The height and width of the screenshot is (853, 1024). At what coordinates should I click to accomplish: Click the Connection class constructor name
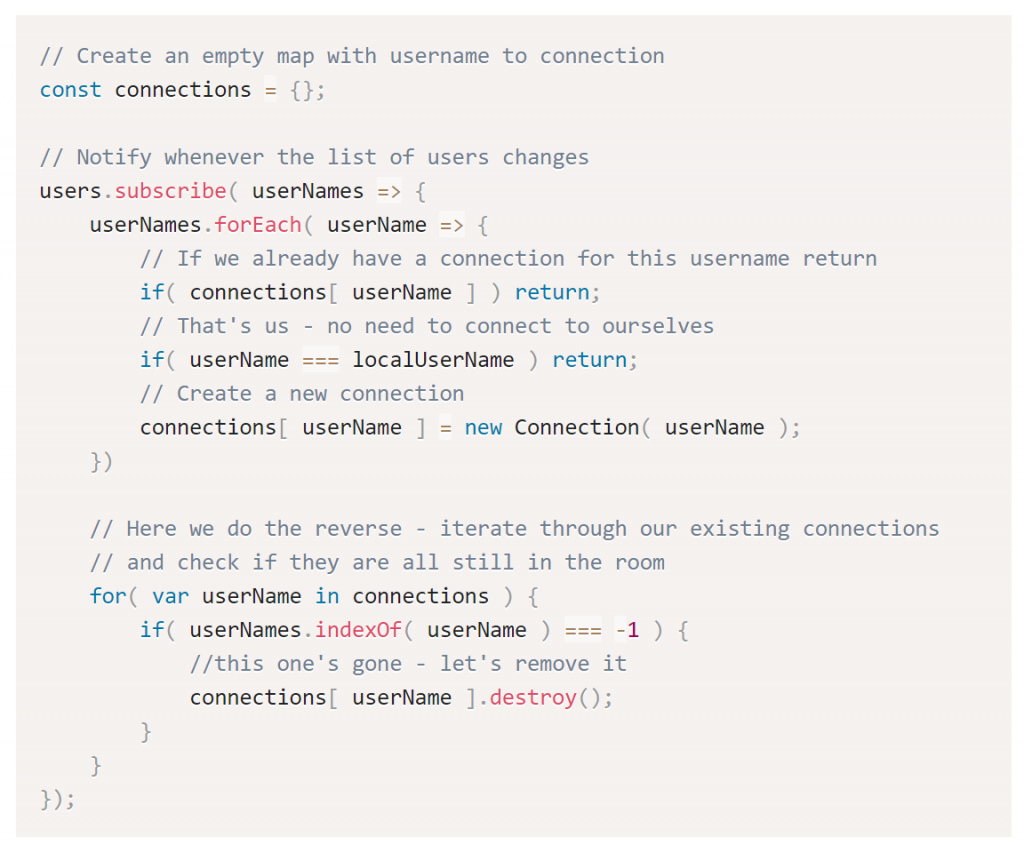click(x=576, y=428)
